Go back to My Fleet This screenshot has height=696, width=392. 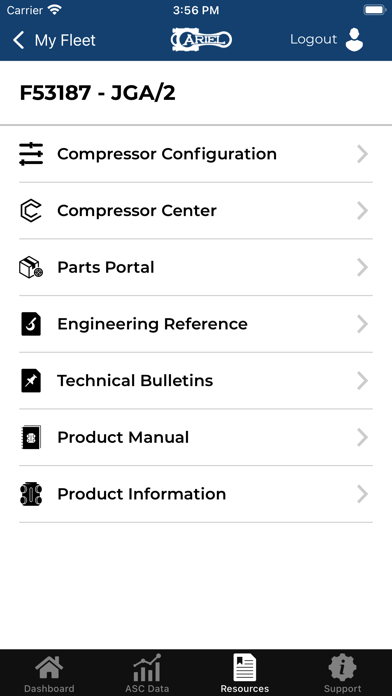(x=54, y=40)
